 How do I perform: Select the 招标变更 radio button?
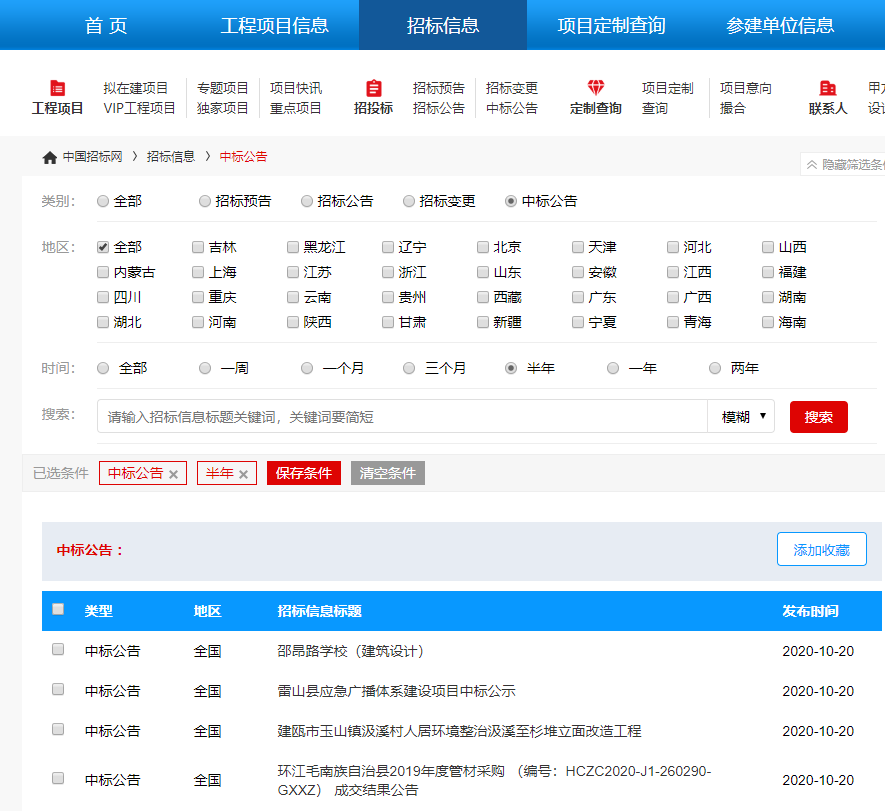click(409, 201)
